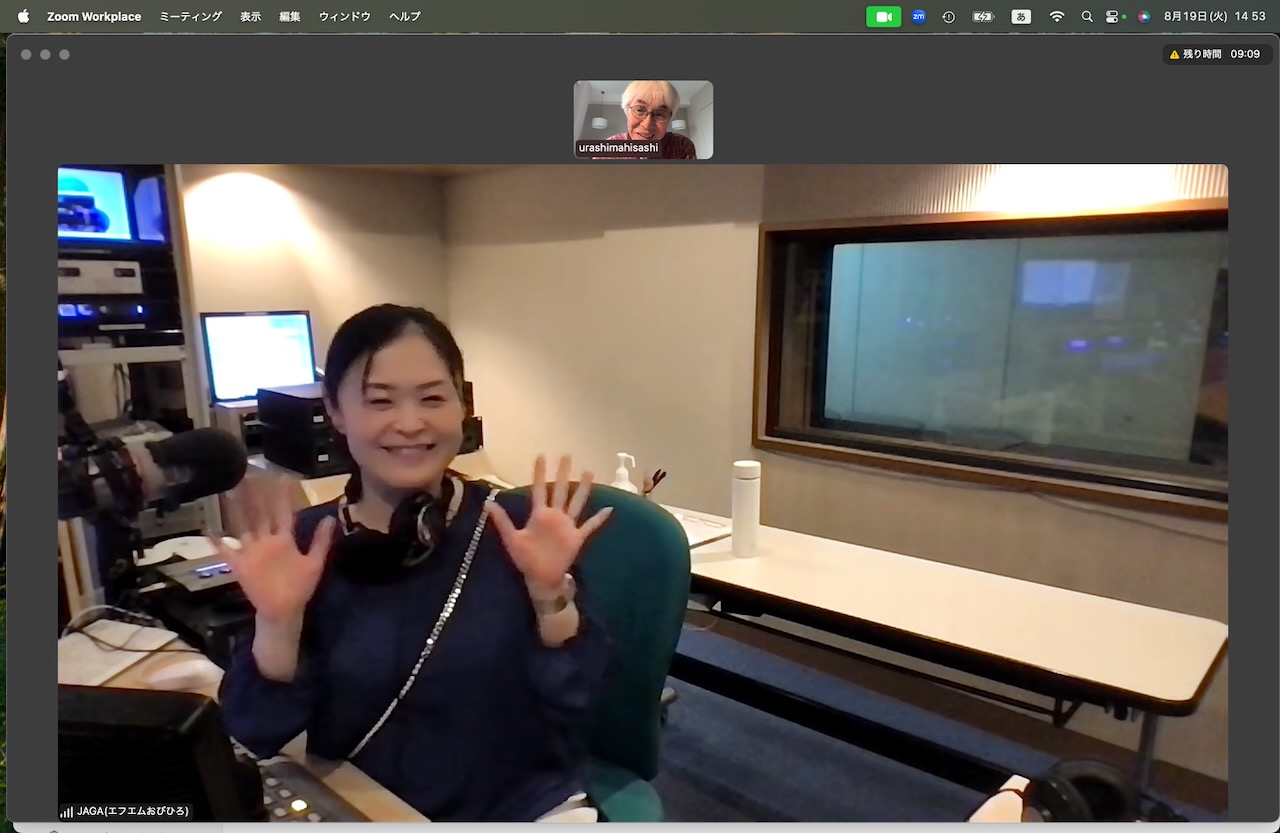Viewport: 1280px width, 833px height.
Task: Click the main speaker video of JAGA
Action: 642,493
